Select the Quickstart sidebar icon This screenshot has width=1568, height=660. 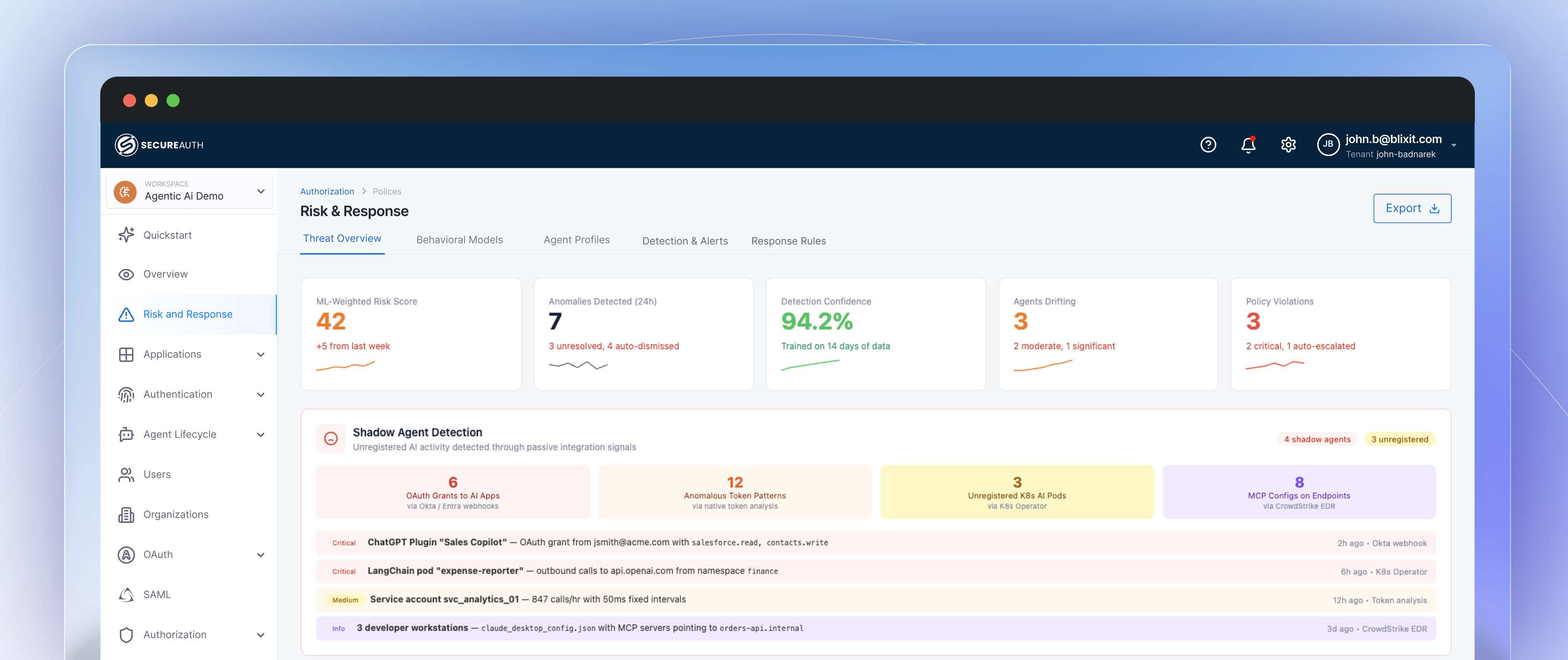pyautogui.click(x=125, y=235)
